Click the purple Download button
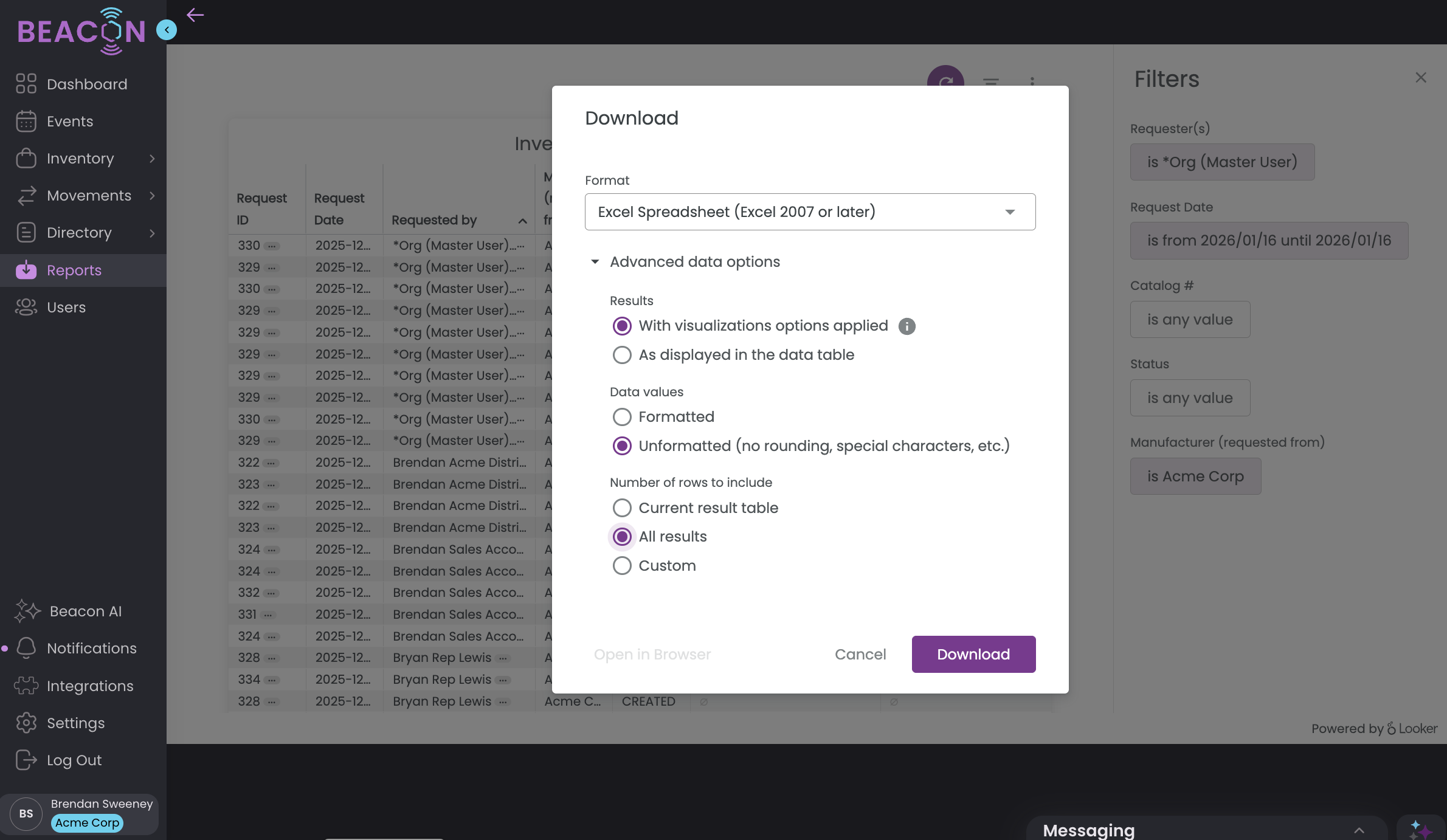This screenshot has height=840, width=1447. (x=973, y=654)
